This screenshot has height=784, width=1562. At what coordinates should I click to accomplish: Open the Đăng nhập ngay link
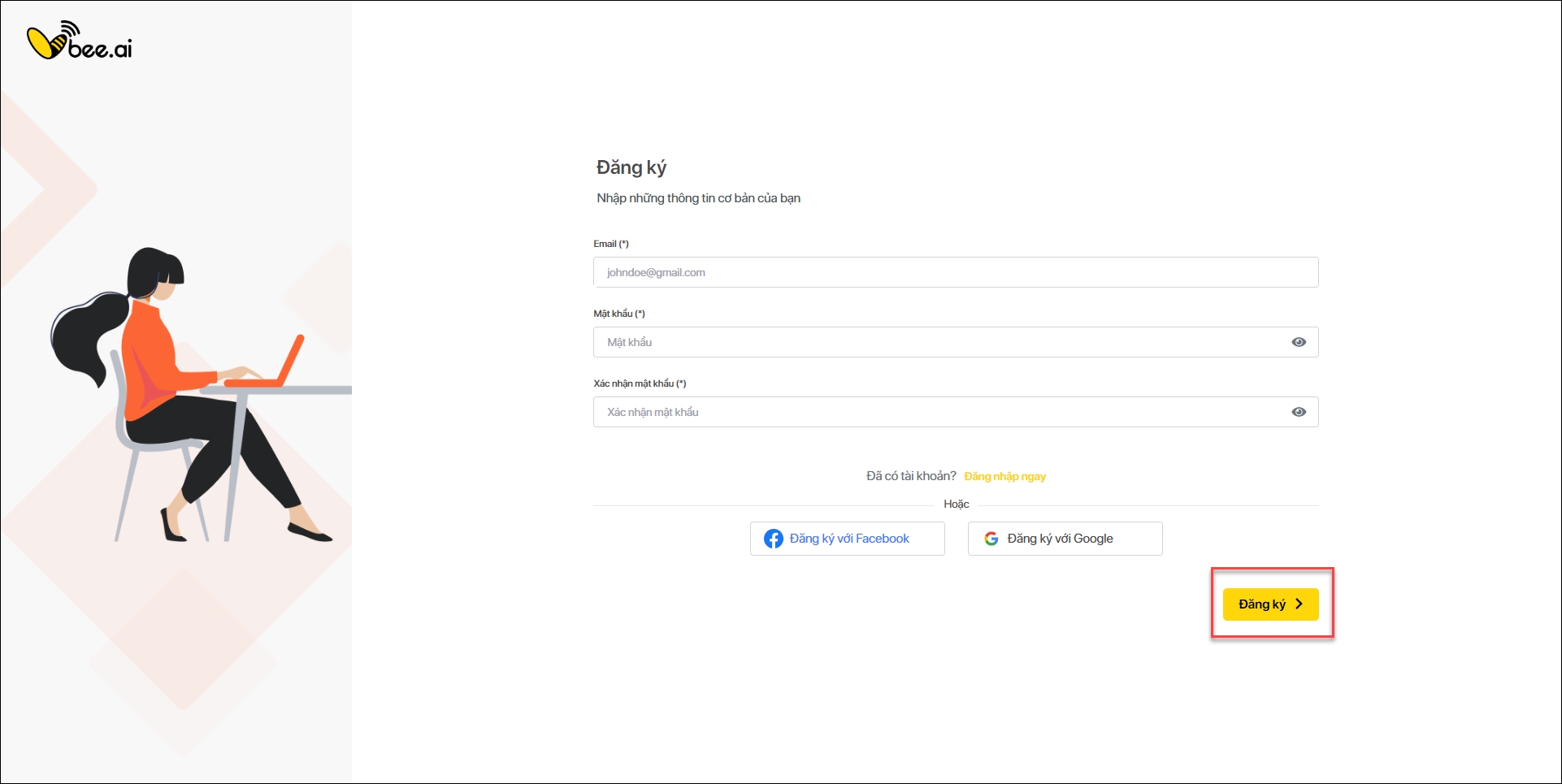point(1004,476)
